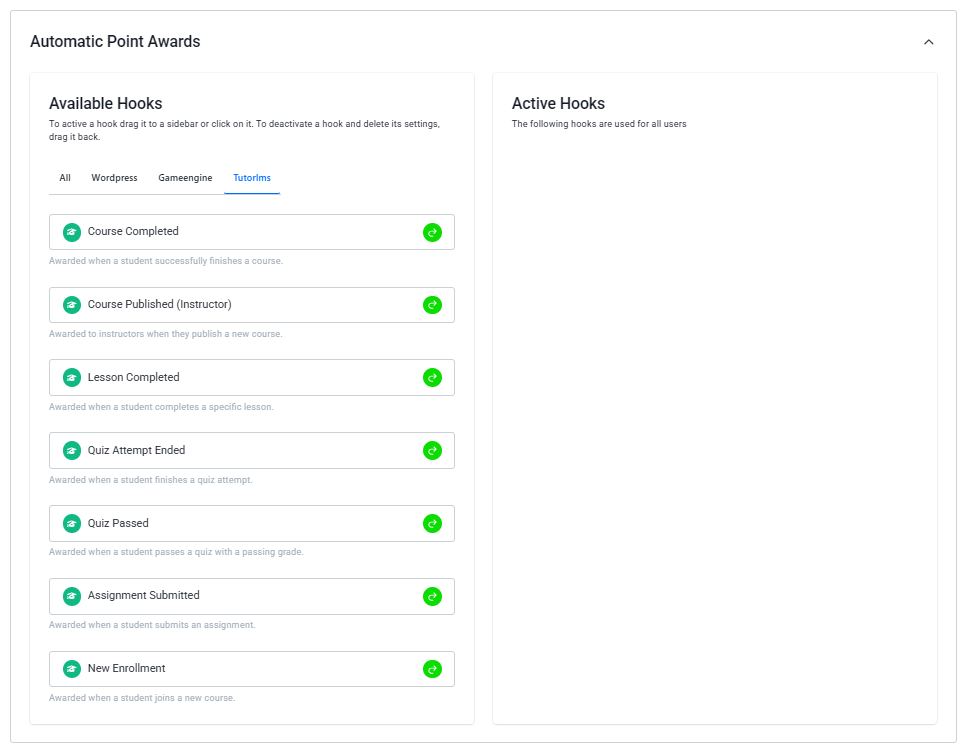This screenshot has width=967, height=753.
Task: Click the graduation cap icon beside Quiz Passed
Action: tap(72, 524)
